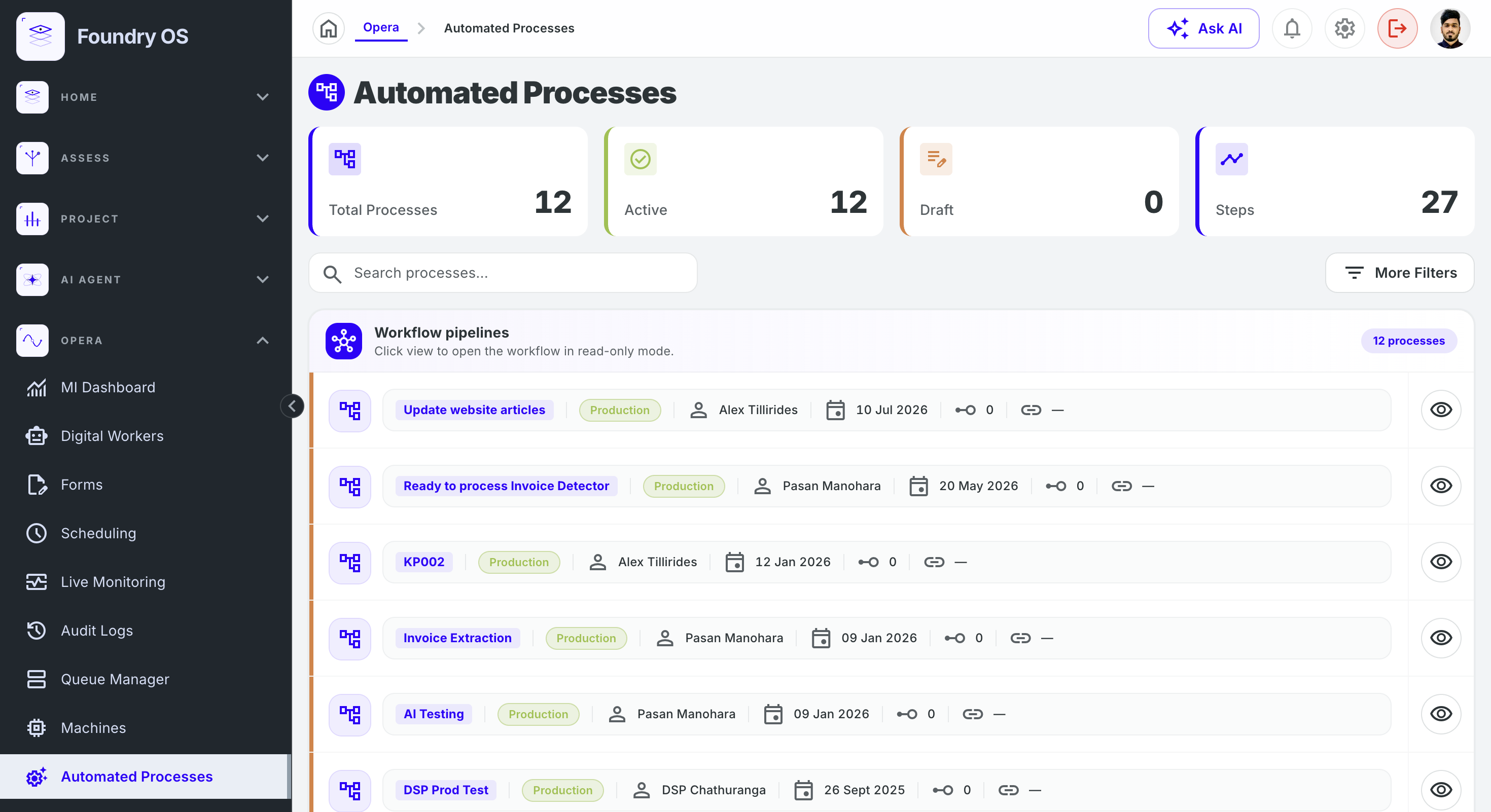
Task: View the Ready to process Invoice Detector workflow
Action: tap(1441, 486)
